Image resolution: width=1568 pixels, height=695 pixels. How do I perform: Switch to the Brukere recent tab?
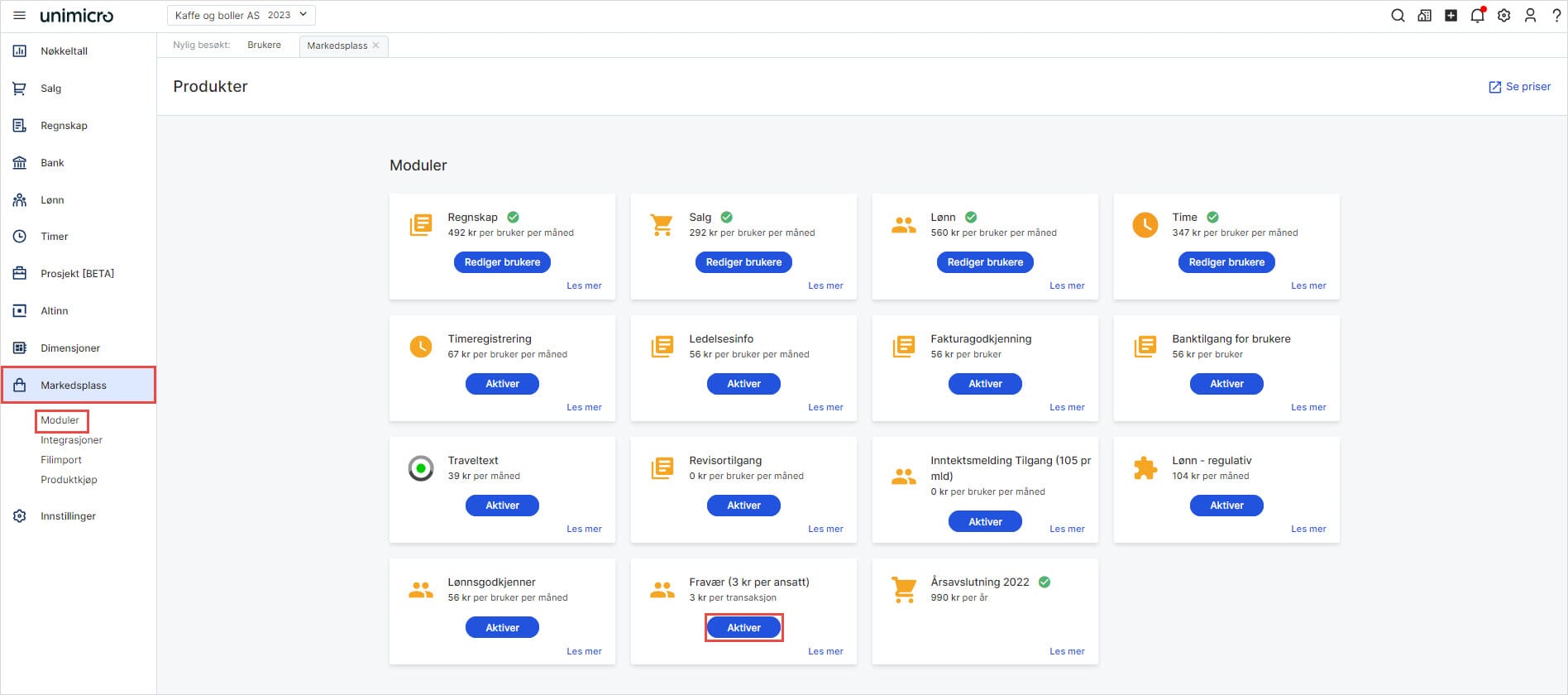click(264, 46)
